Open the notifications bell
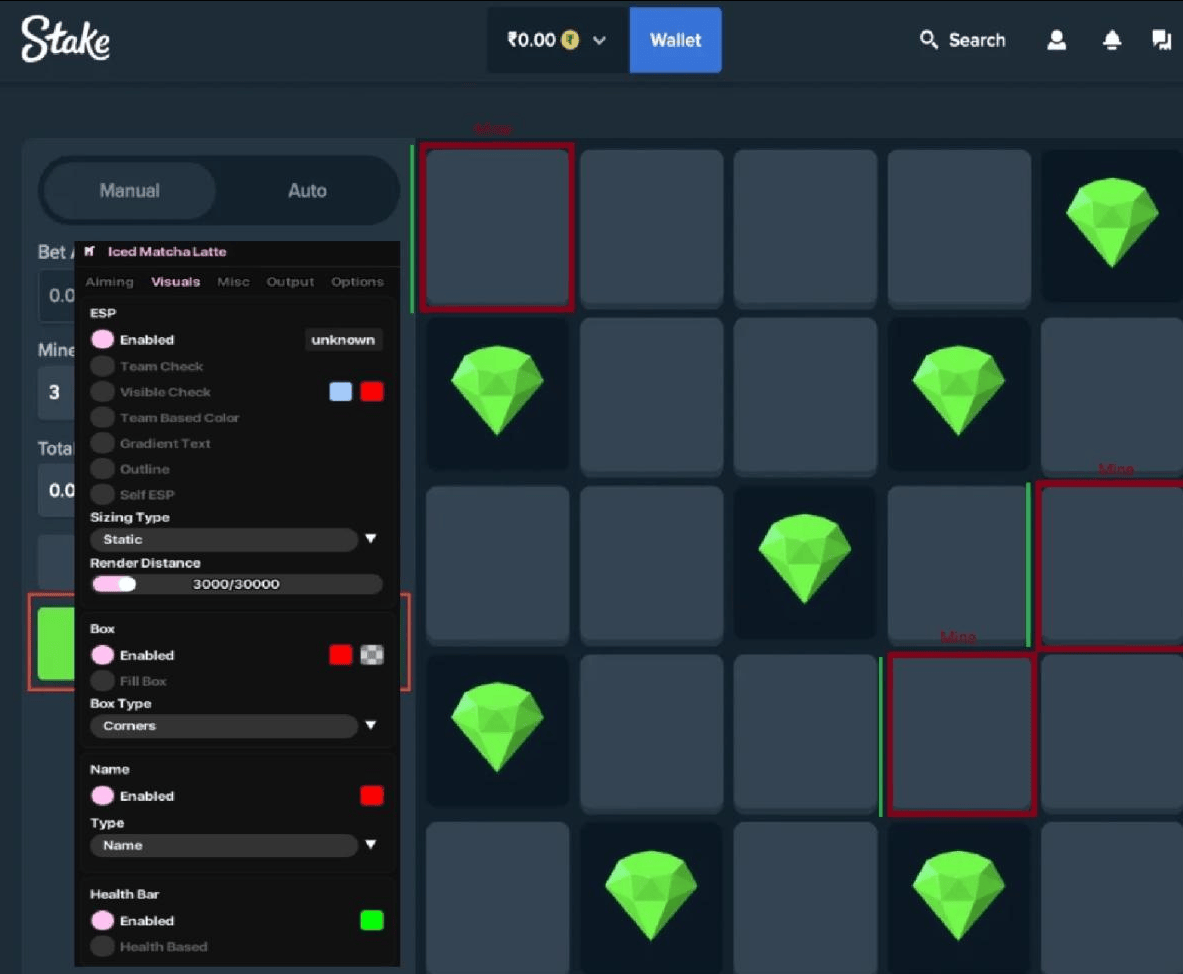1183x974 pixels. point(1111,40)
